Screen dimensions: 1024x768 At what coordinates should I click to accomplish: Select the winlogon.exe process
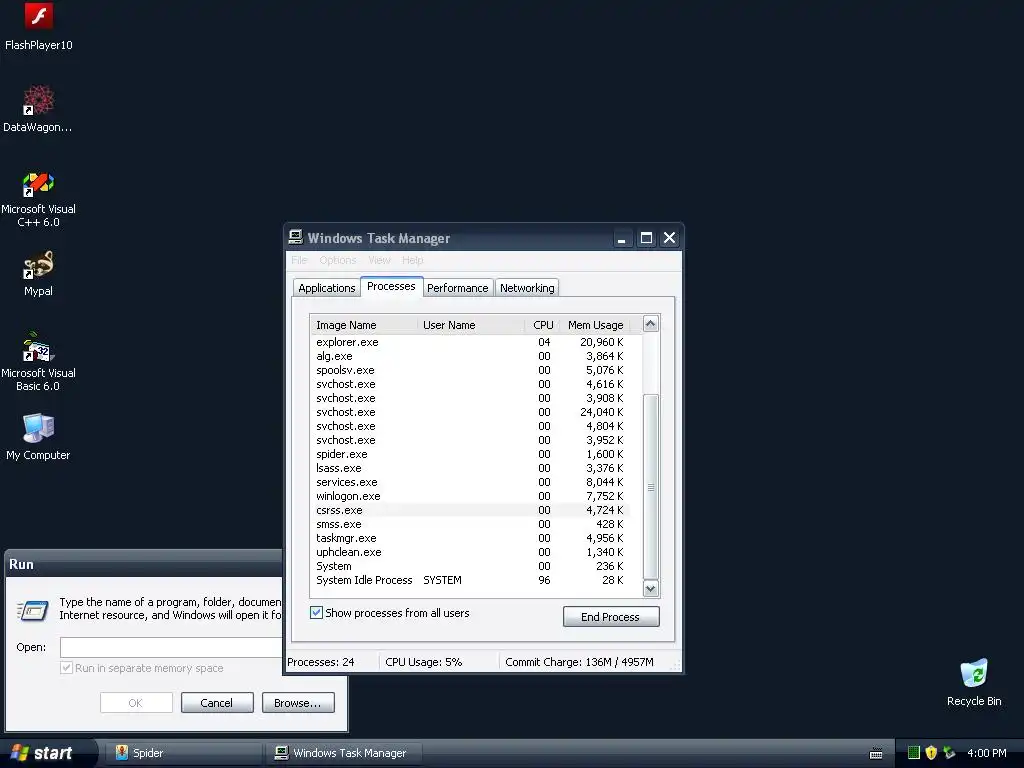tap(470, 496)
